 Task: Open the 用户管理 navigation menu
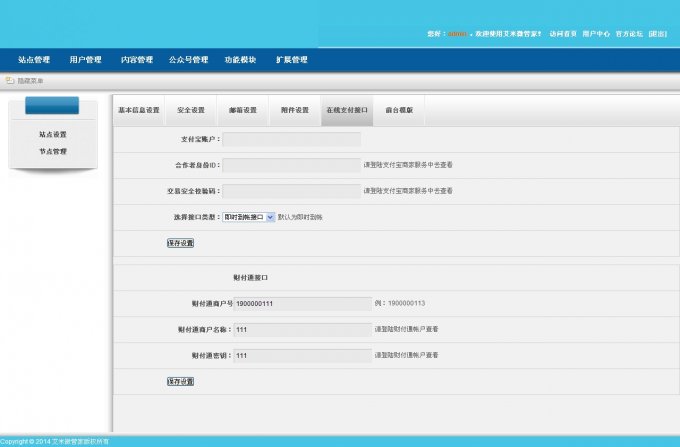pyautogui.click(x=85, y=60)
